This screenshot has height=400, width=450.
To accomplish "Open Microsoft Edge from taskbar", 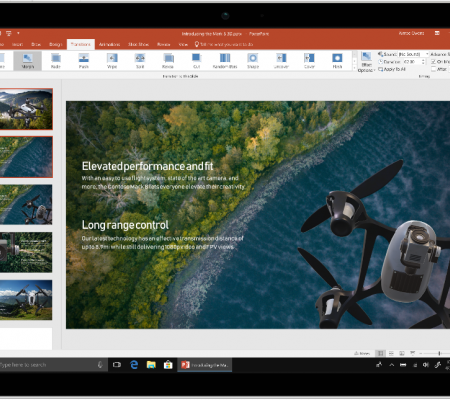I will (134, 365).
